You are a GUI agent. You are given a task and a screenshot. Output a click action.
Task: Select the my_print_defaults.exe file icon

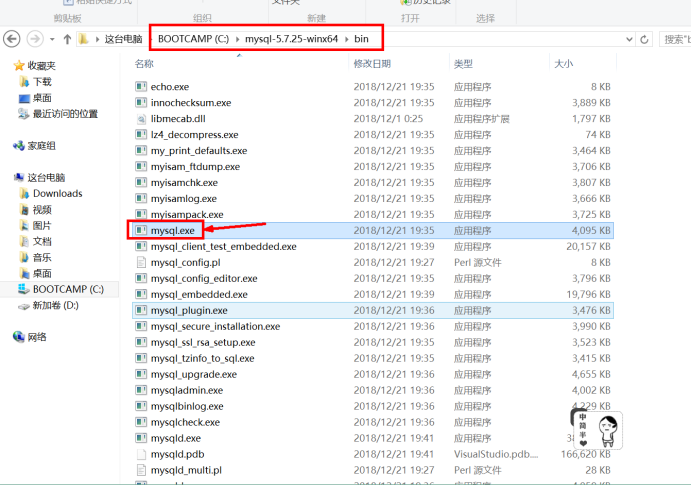pos(141,150)
